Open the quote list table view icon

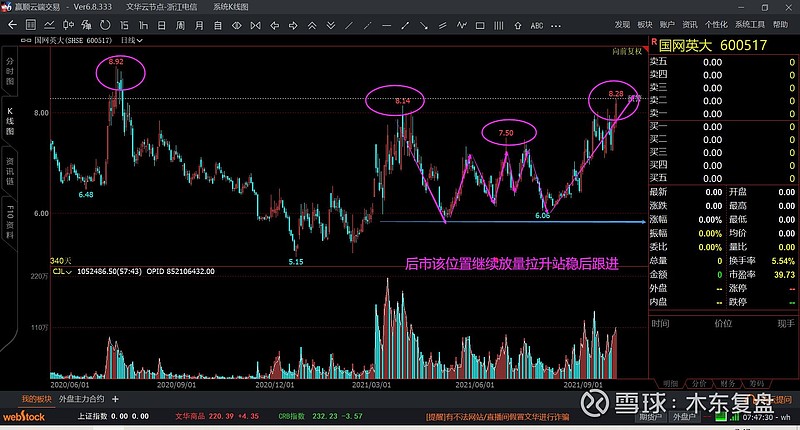click(x=31, y=25)
